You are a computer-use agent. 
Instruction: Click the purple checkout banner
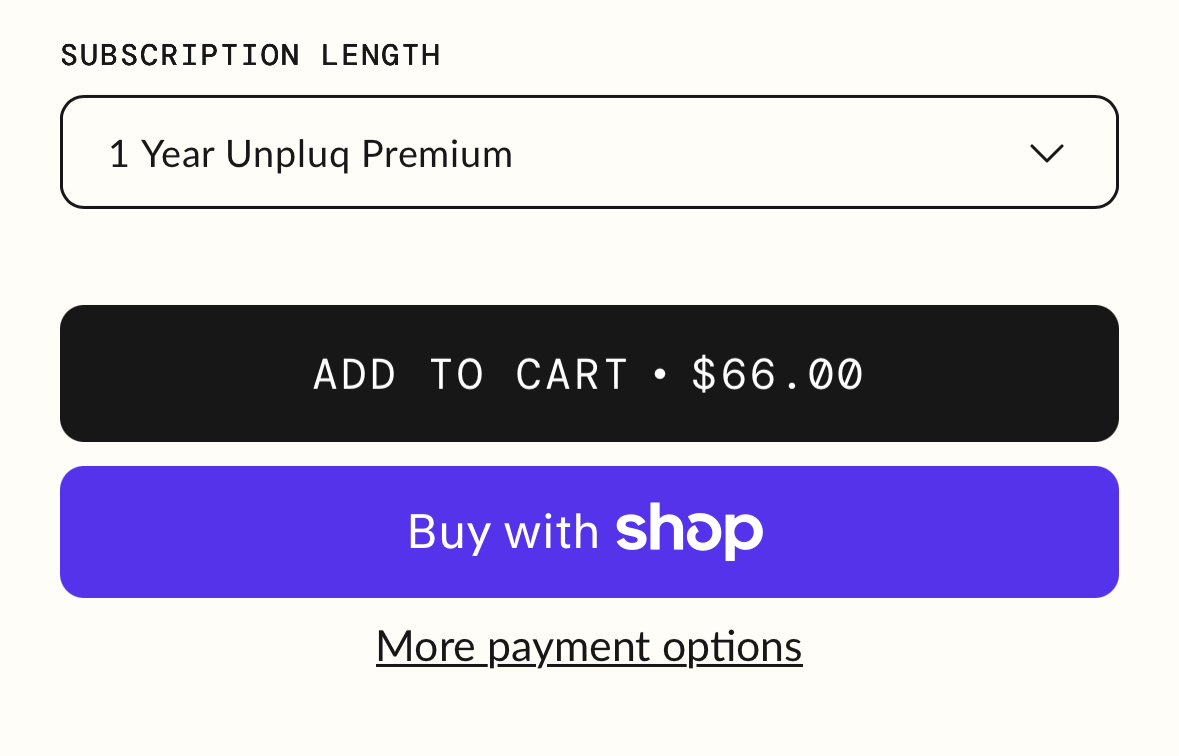tap(589, 531)
